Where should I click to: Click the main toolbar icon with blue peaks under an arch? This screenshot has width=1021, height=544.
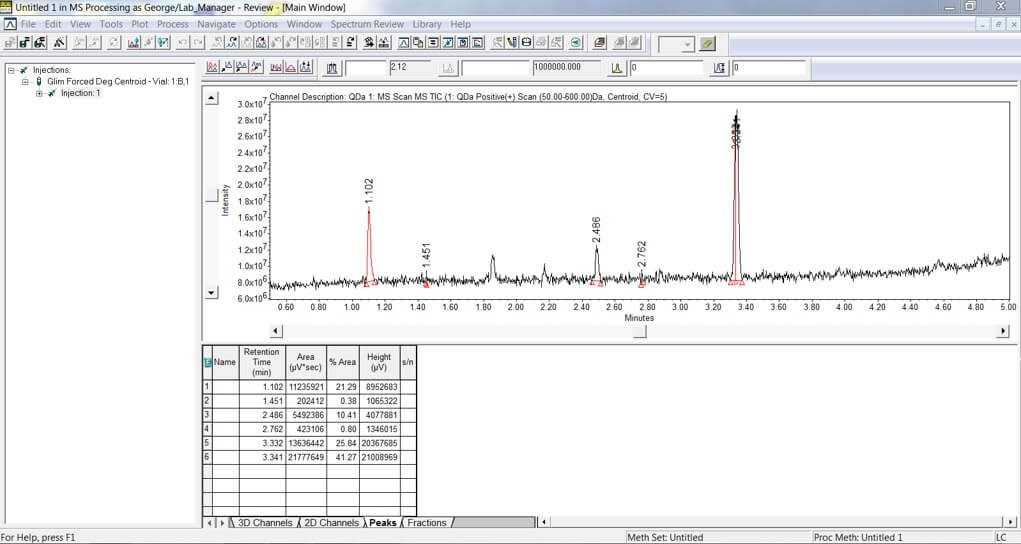click(261, 43)
